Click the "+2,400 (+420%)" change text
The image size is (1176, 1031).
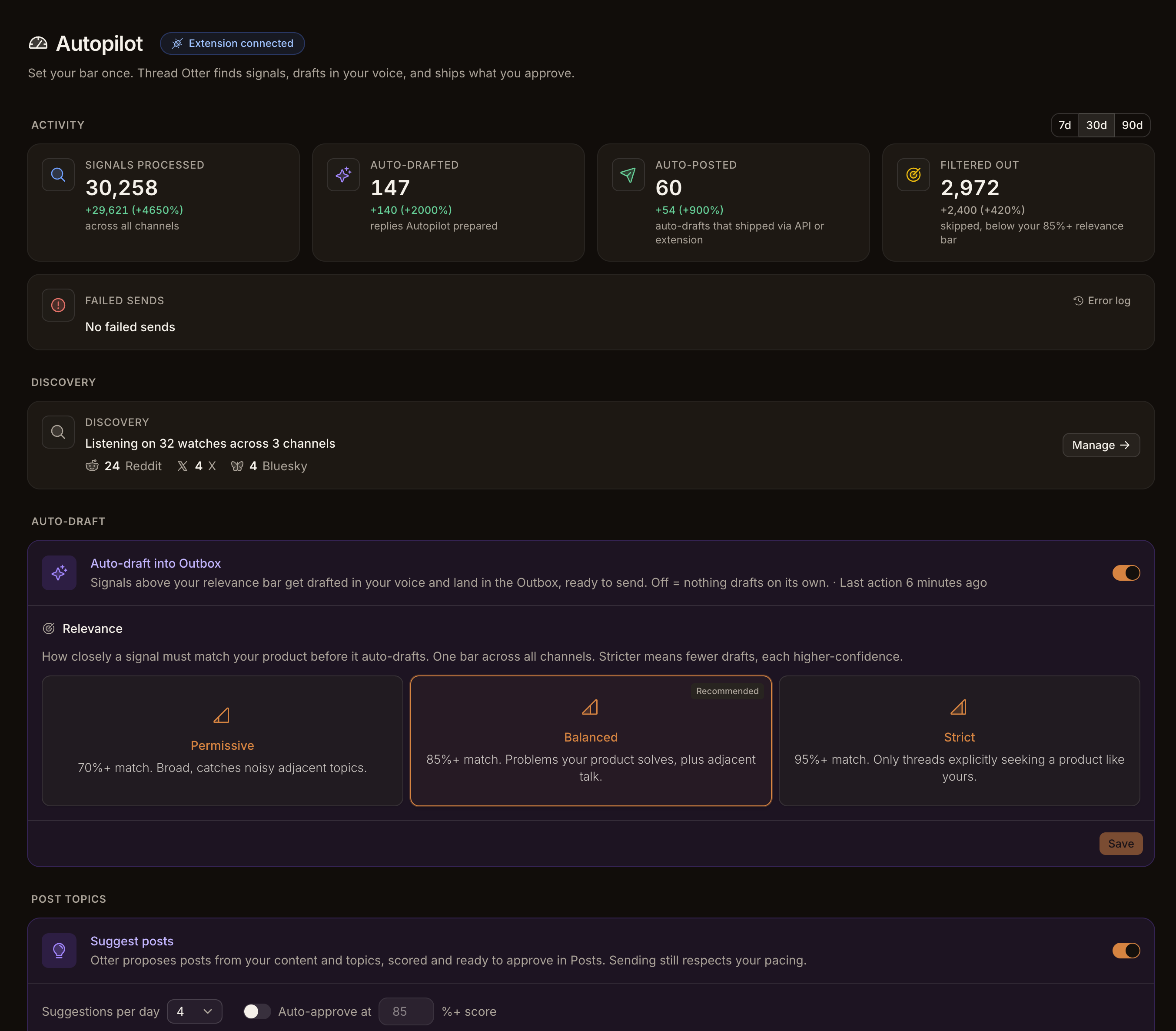(983, 210)
